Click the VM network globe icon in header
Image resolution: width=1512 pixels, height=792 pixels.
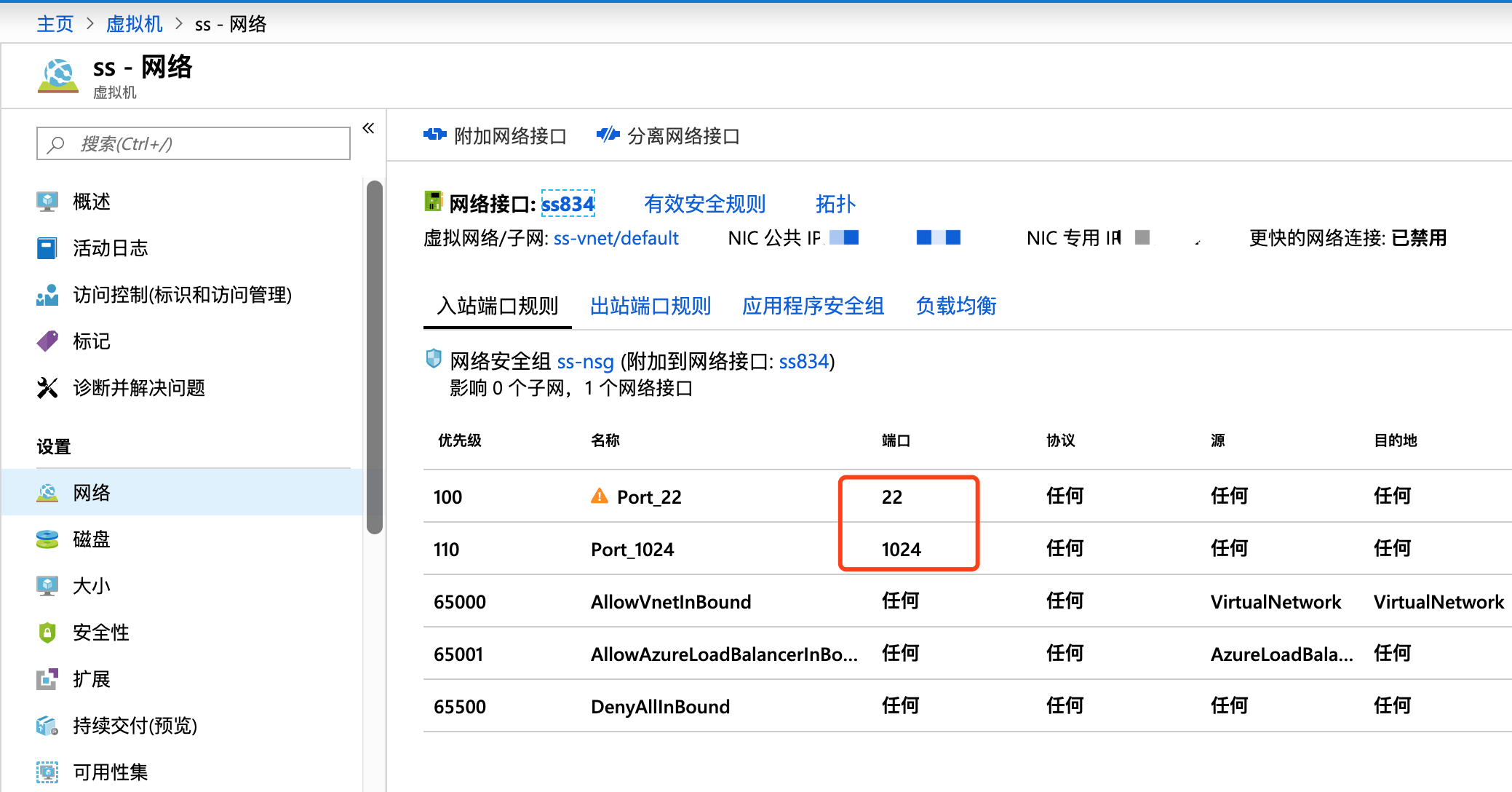coord(58,76)
